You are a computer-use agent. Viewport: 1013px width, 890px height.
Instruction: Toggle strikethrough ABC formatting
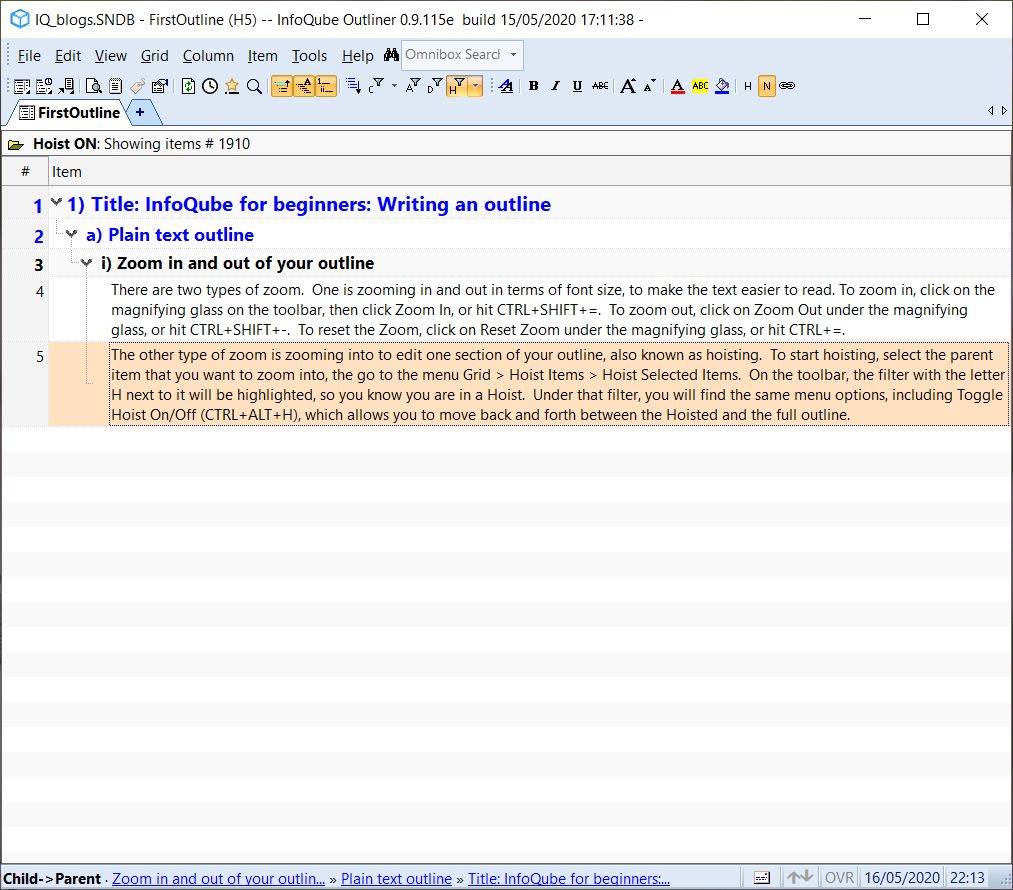tap(600, 86)
